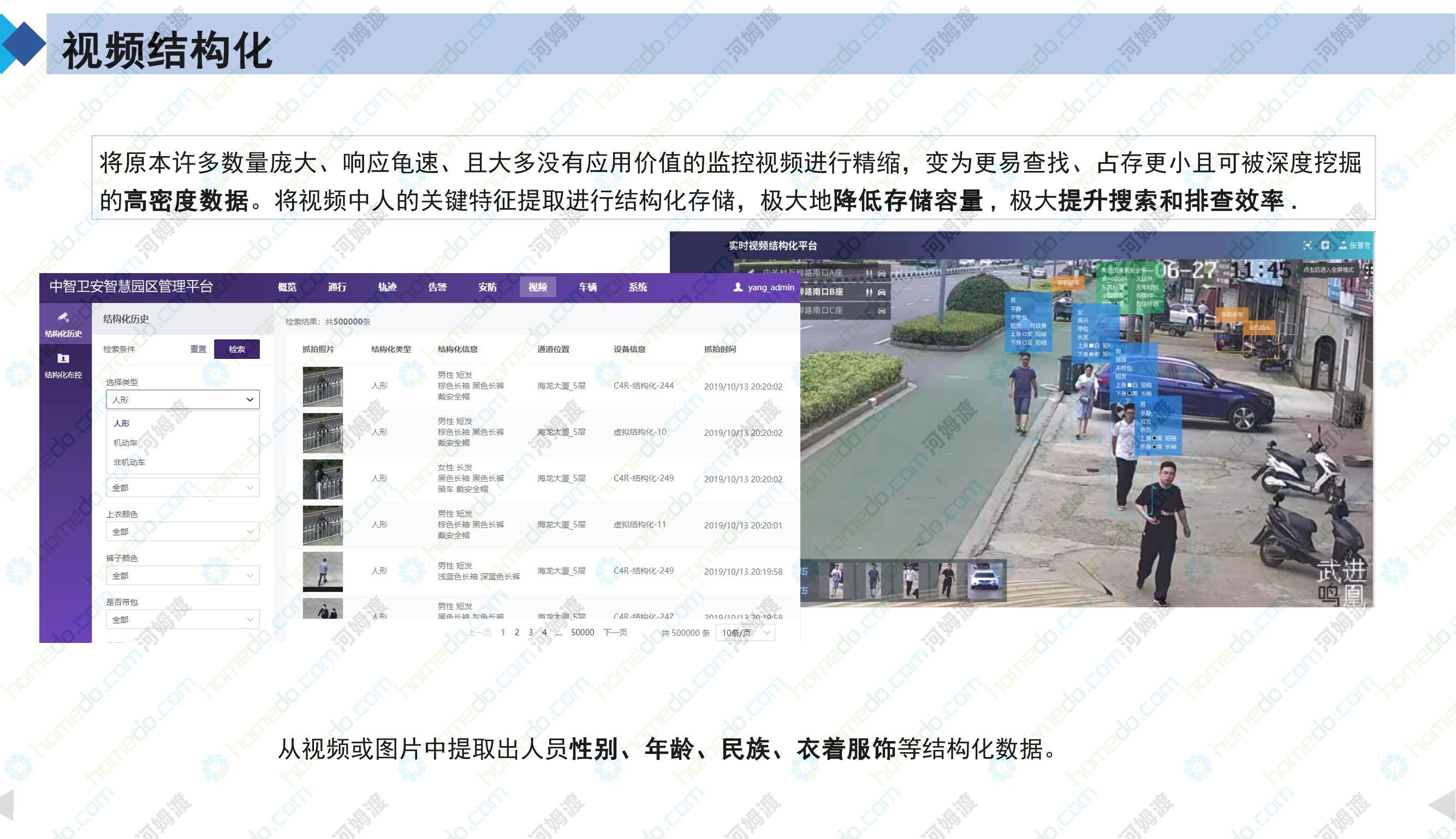Open the snapshot thumbnail for 20:19:58 row
1456x839 pixels.
pos(323,572)
